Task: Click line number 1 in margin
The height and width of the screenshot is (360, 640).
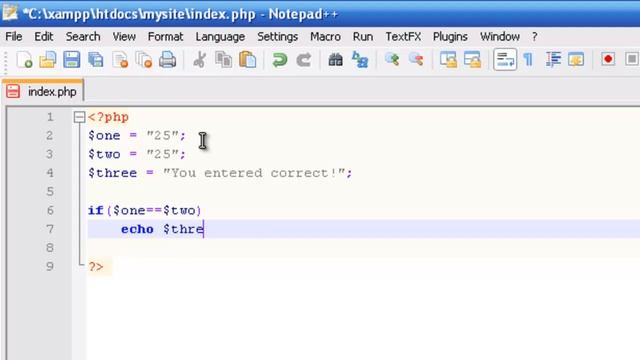Action: click(50, 117)
